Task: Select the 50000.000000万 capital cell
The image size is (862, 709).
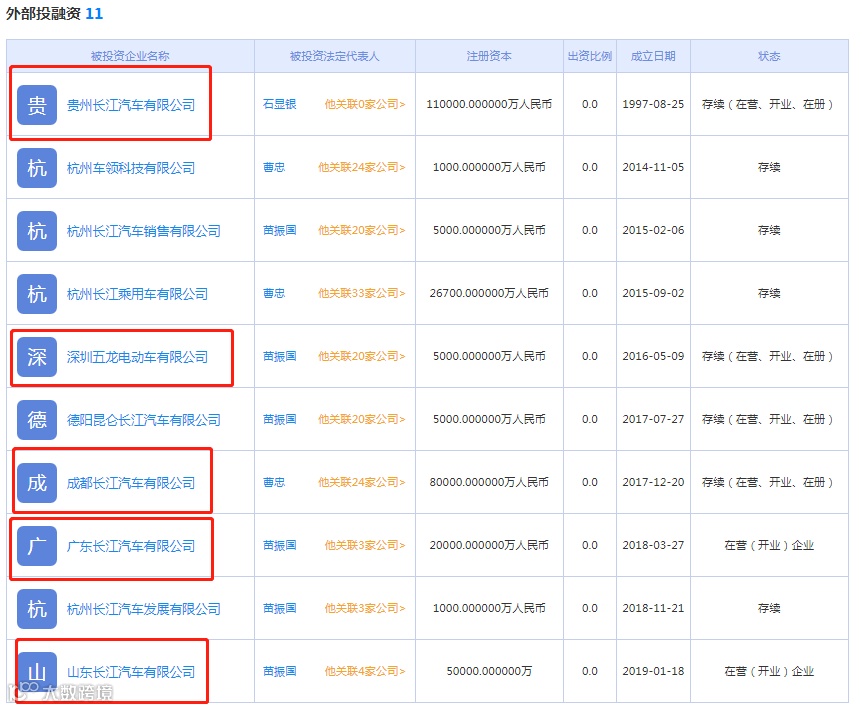Action: click(489, 671)
